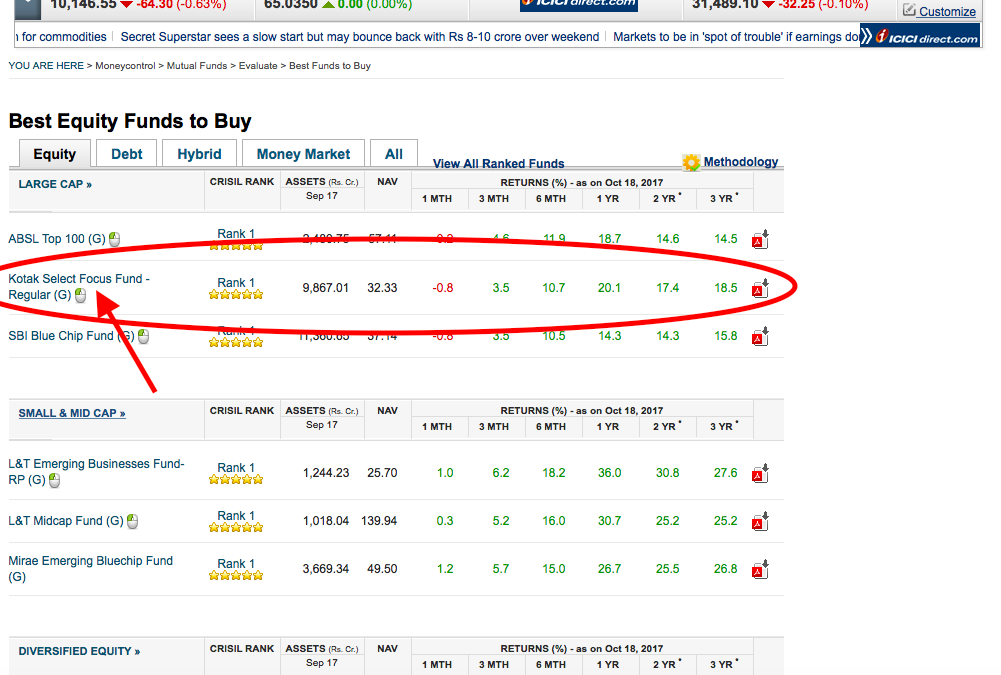
Task: Click star rating for L&T Emerging Businesses Fund
Action: pyautogui.click(x=236, y=480)
